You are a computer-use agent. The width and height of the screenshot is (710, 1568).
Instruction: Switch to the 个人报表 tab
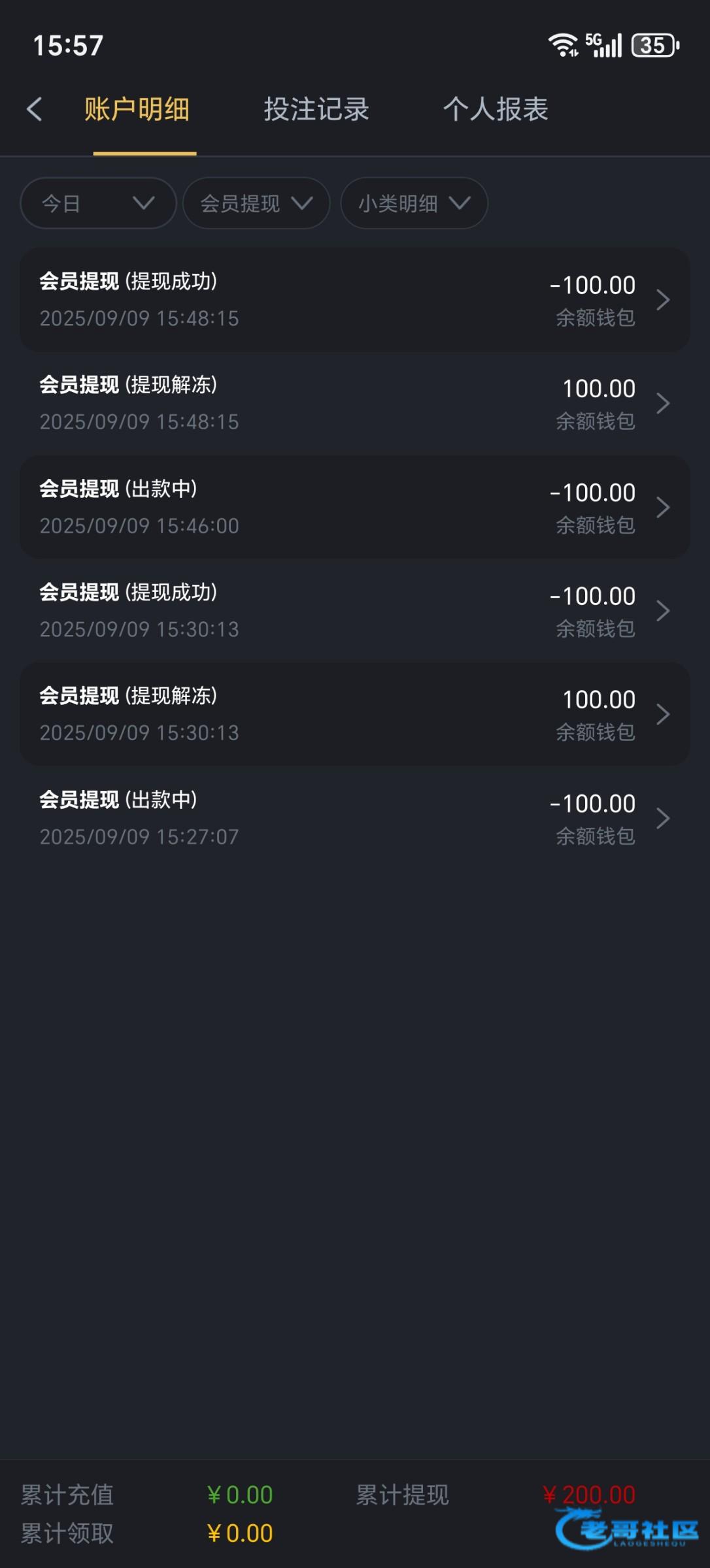(x=496, y=109)
